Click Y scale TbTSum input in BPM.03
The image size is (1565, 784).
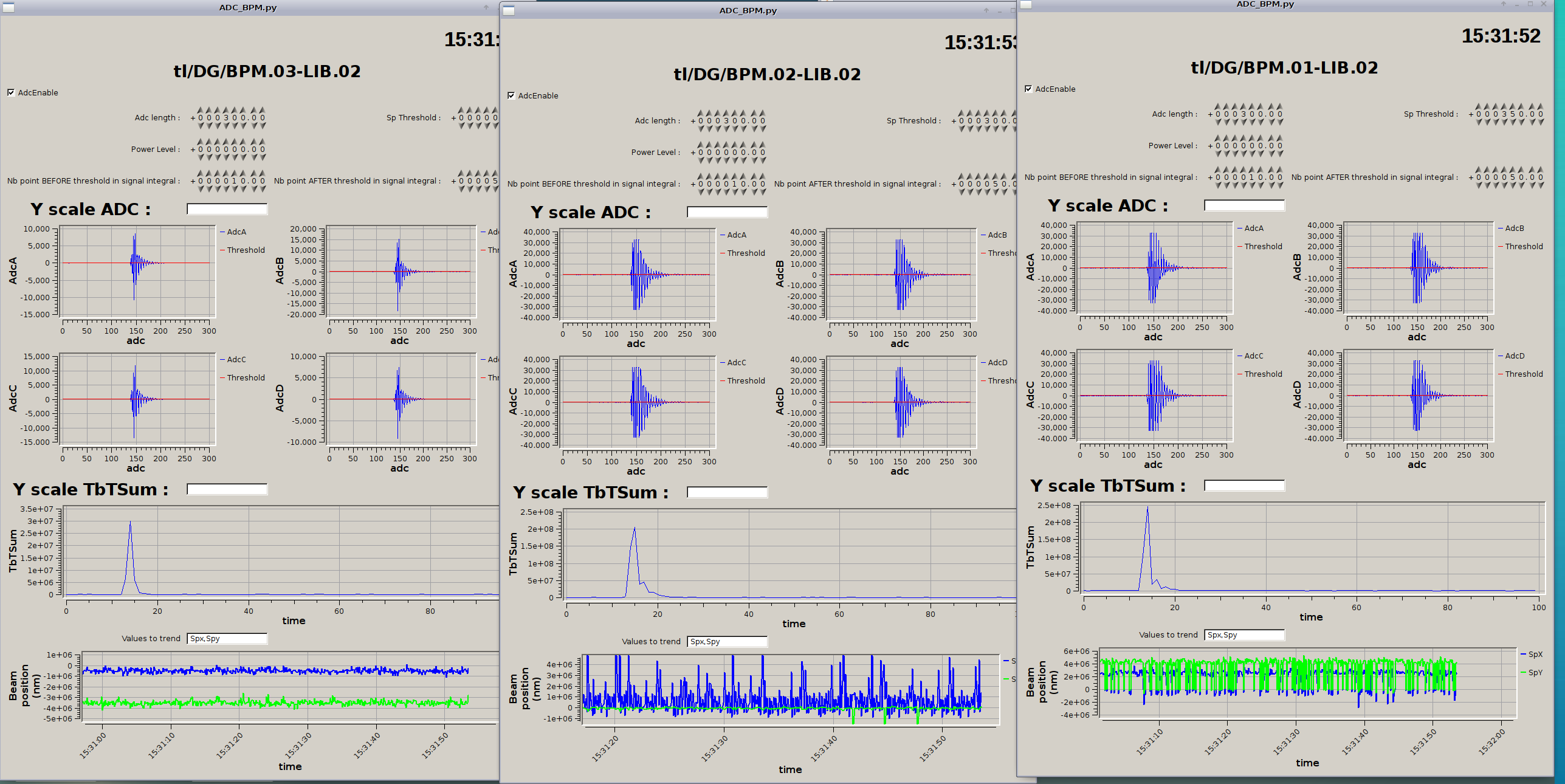(x=227, y=489)
